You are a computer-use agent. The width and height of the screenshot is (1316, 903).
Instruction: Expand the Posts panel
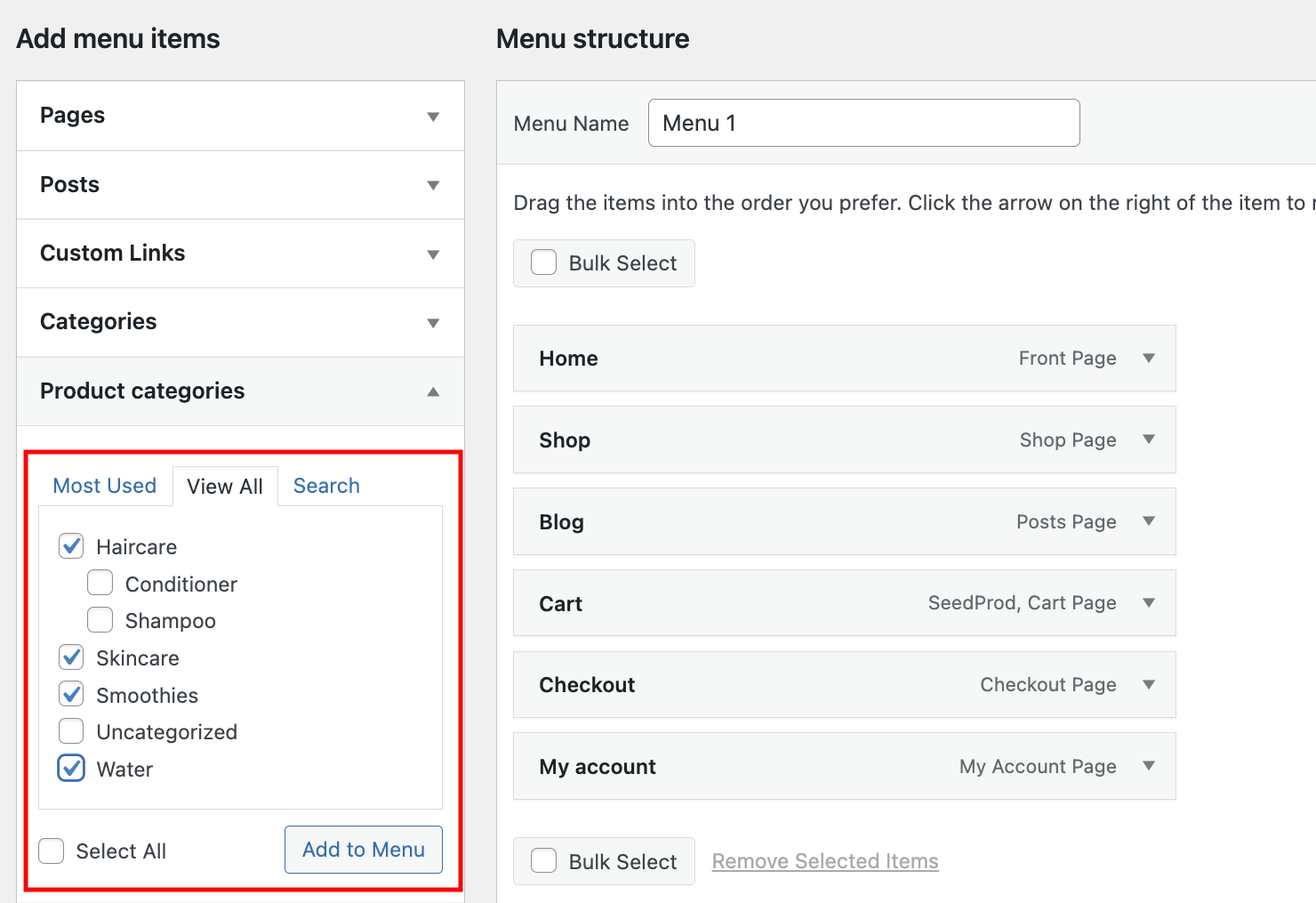tap(433, 185)
